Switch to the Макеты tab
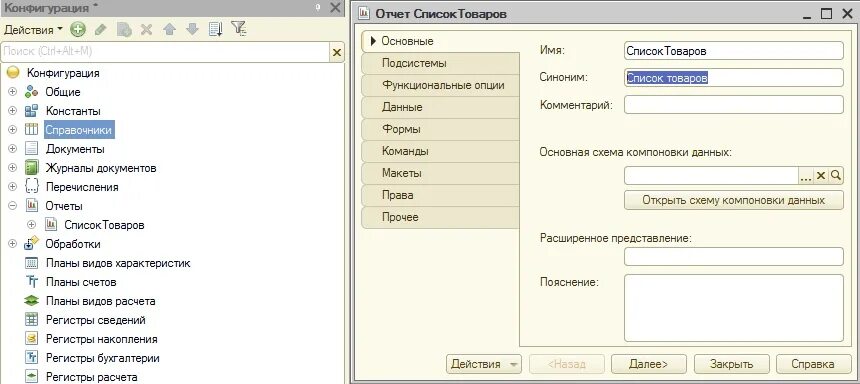The image size is (860, 384). point(440,173)
